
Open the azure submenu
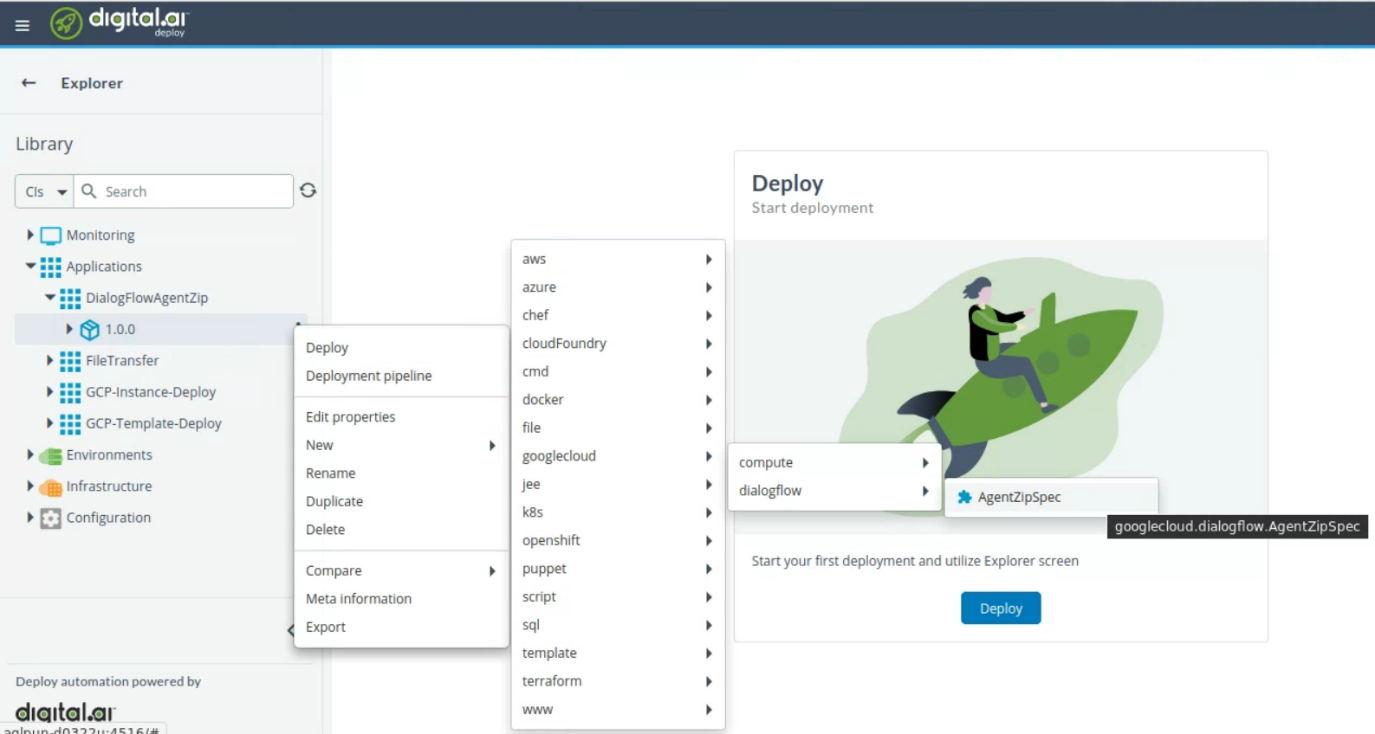pyautogui.click(x=617, y=287)
